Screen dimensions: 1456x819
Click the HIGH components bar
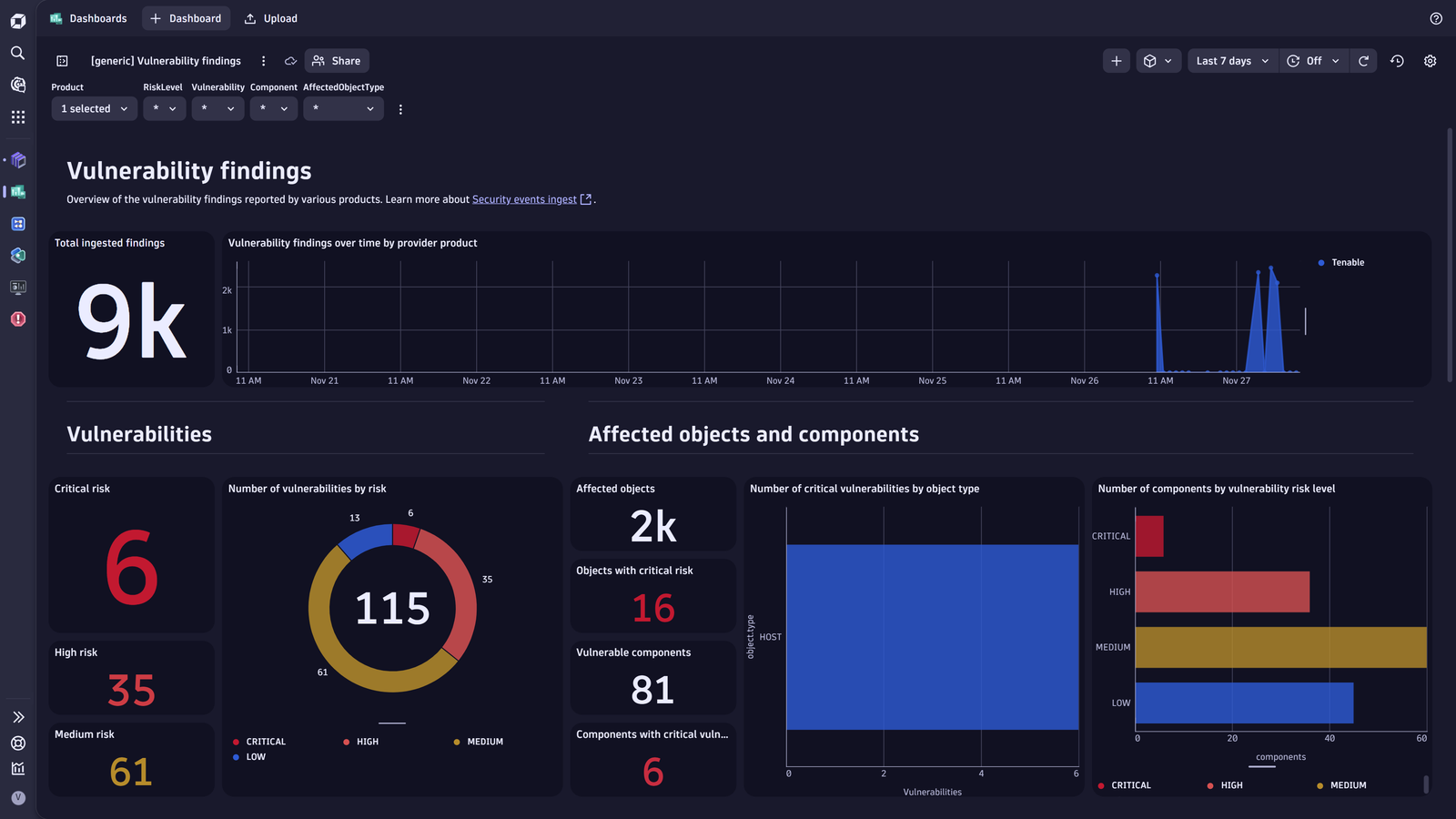pos(1223,591)
